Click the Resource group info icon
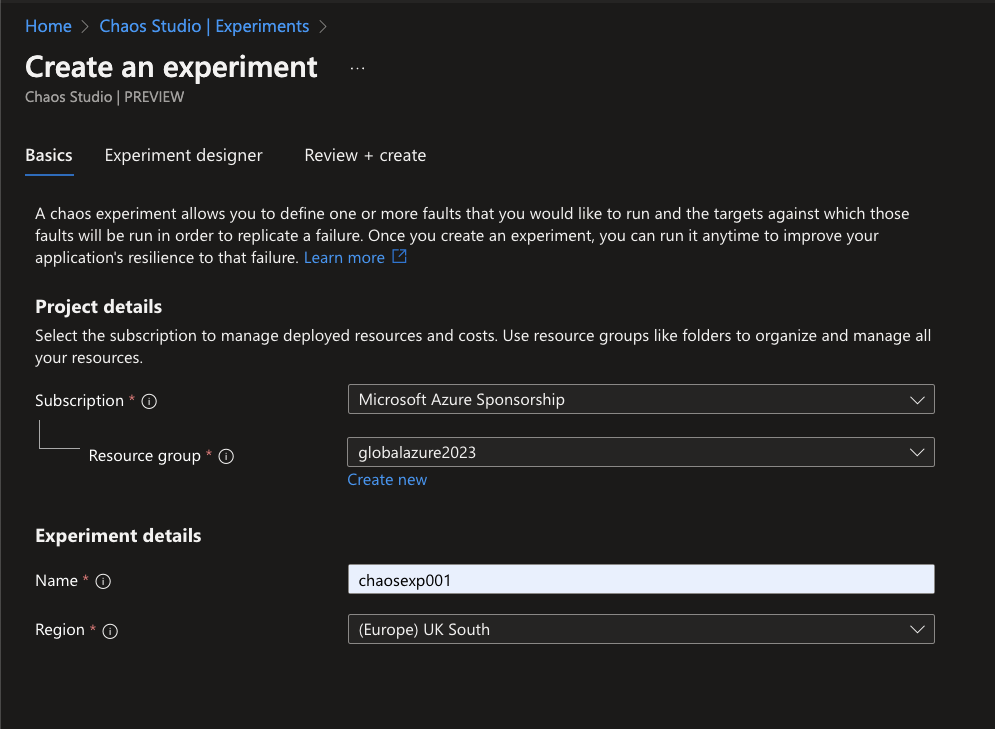This screenshot has width=995, height=729. (226, 456)
